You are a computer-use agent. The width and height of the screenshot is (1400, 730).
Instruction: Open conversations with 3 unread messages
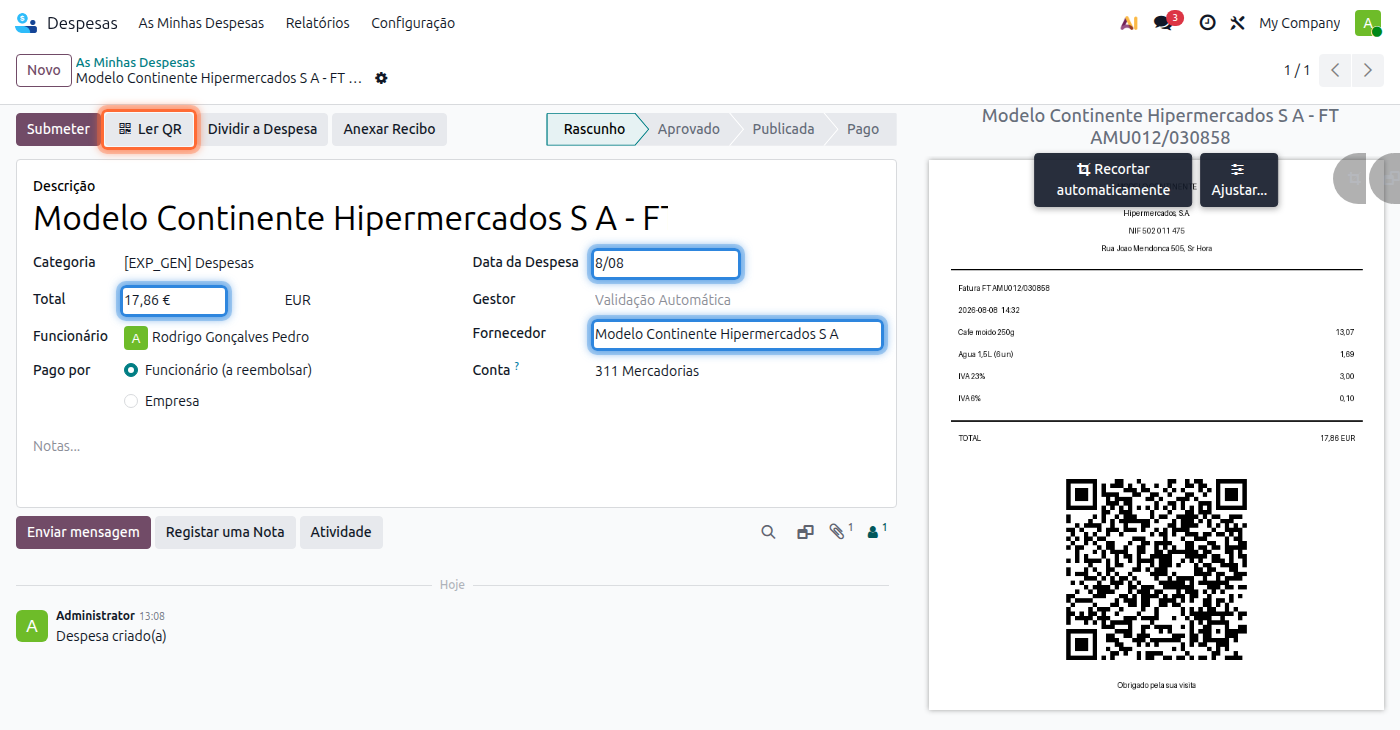1167,21
